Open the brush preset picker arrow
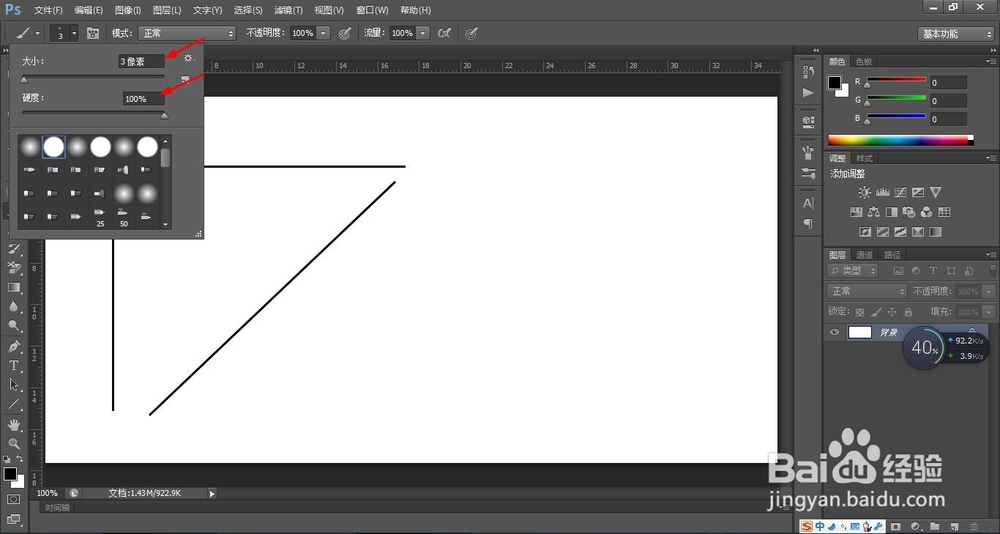This screenshot has width=1000, height=534. point(74,33)
